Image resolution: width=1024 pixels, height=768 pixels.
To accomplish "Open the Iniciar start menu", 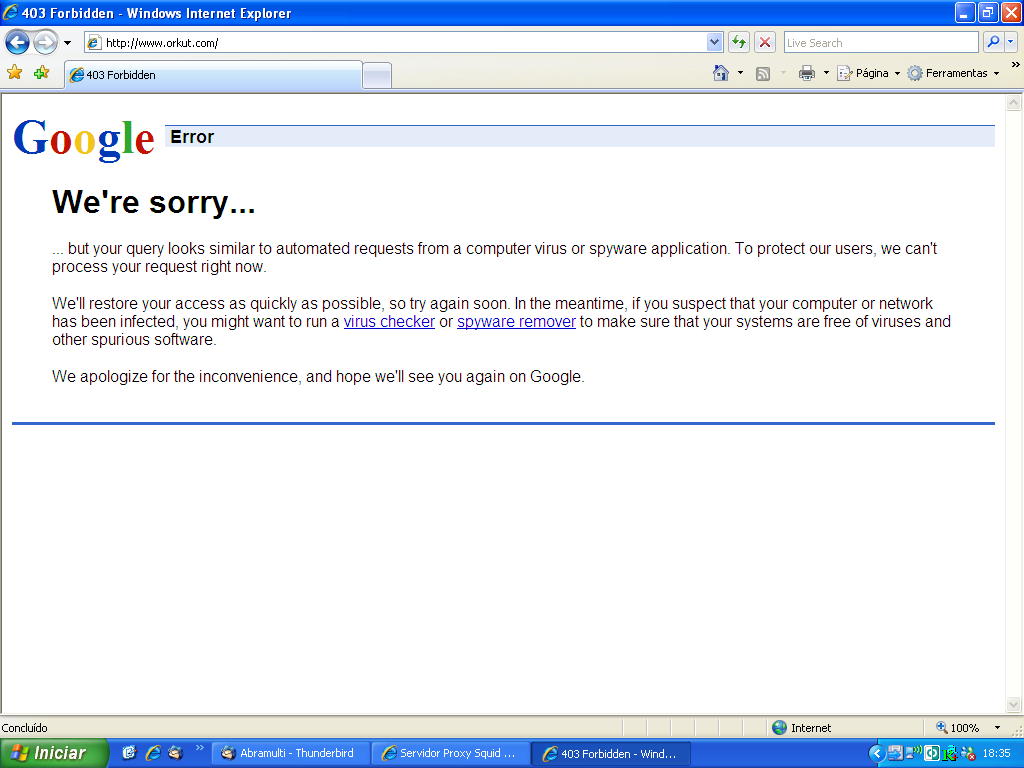I will coord(54,753).
